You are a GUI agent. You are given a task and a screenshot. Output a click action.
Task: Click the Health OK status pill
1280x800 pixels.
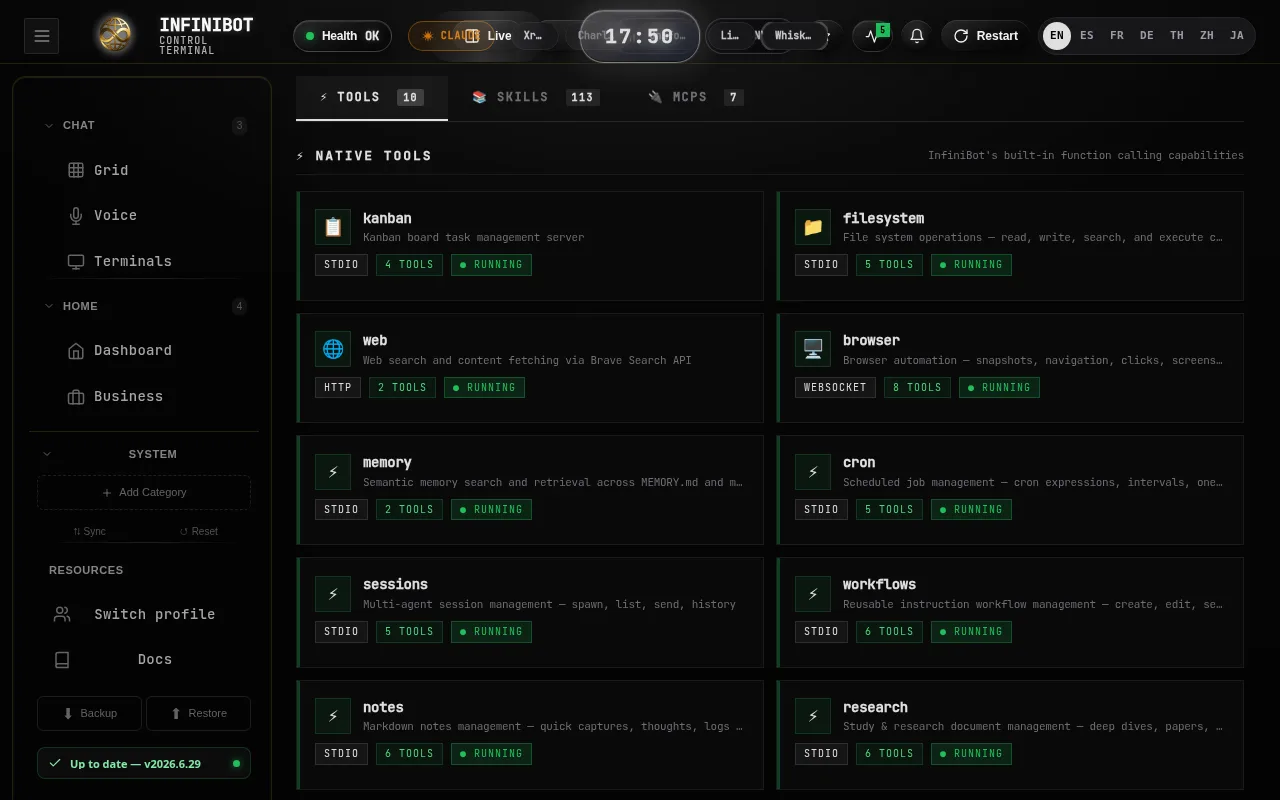[342, 36]
